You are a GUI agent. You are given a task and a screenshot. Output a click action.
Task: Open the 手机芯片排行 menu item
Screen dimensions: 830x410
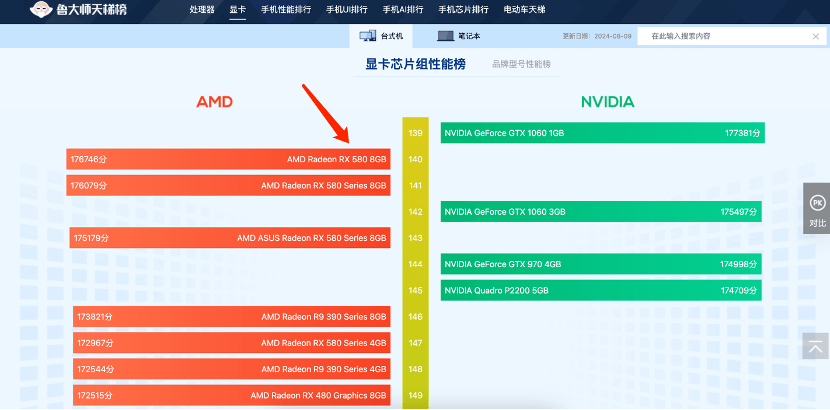coord(462,10)
